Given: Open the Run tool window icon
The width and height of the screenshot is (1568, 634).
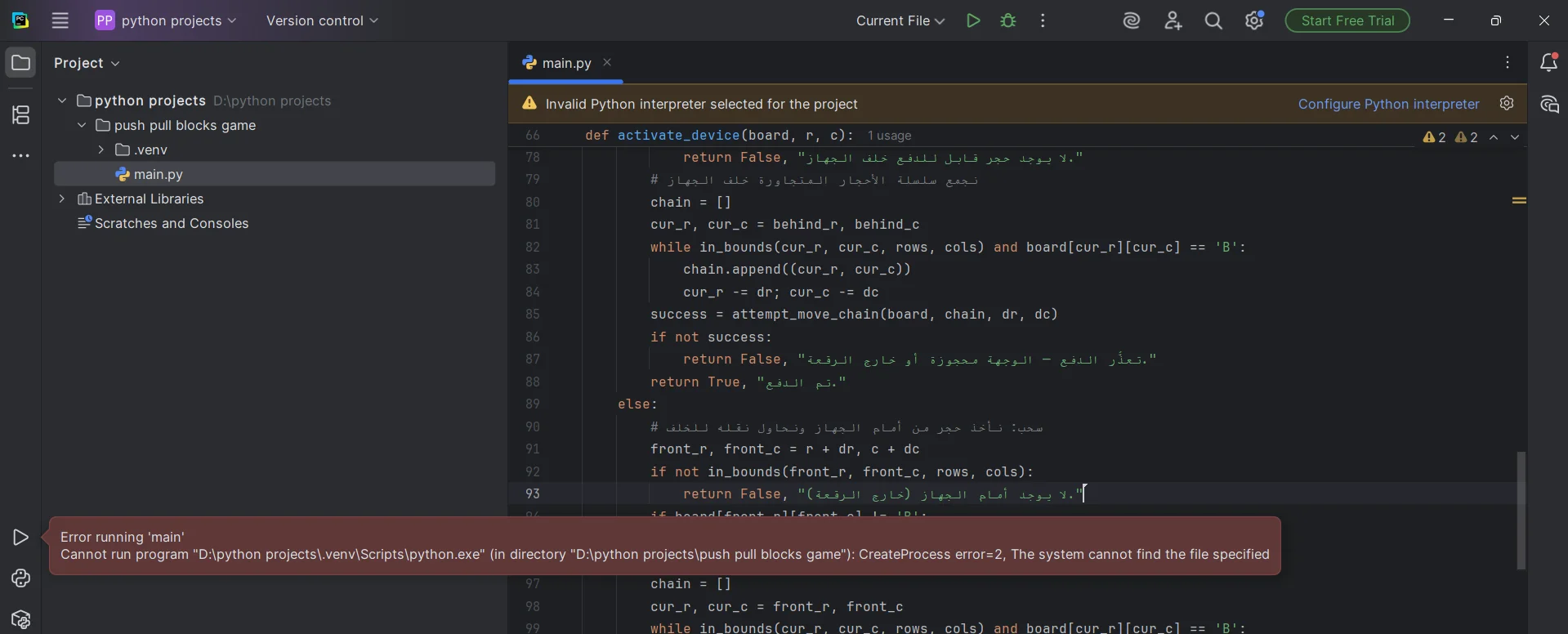Looking at the screenshot, I should 20,537.
